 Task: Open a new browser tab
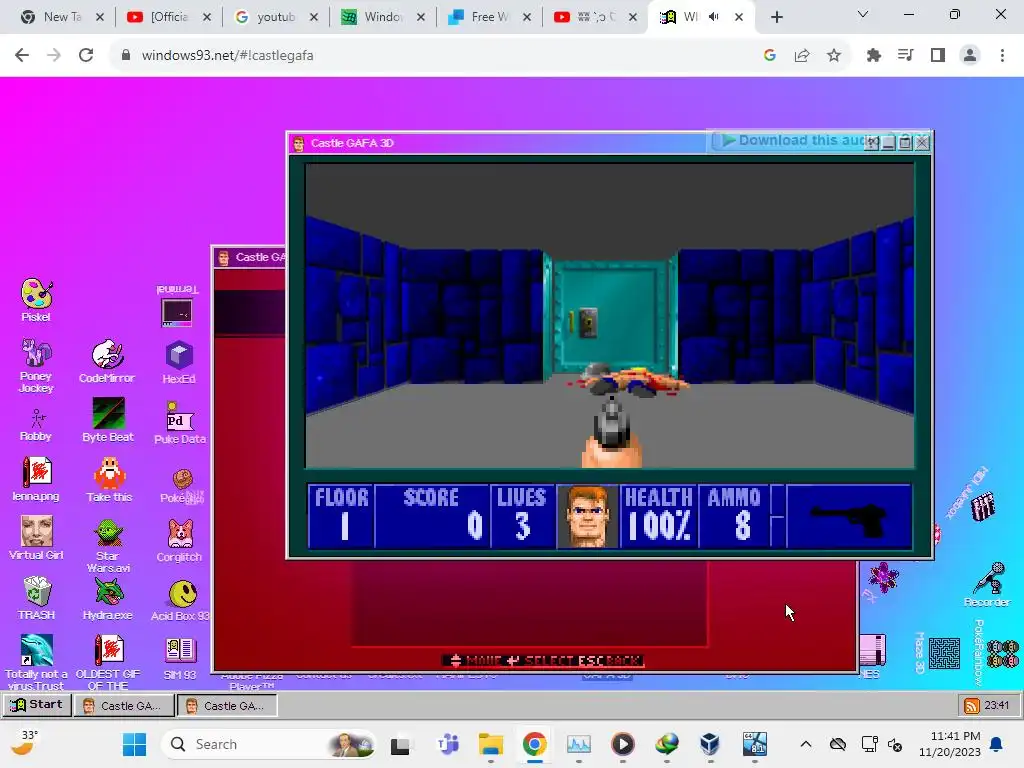[x=776, y=18]
